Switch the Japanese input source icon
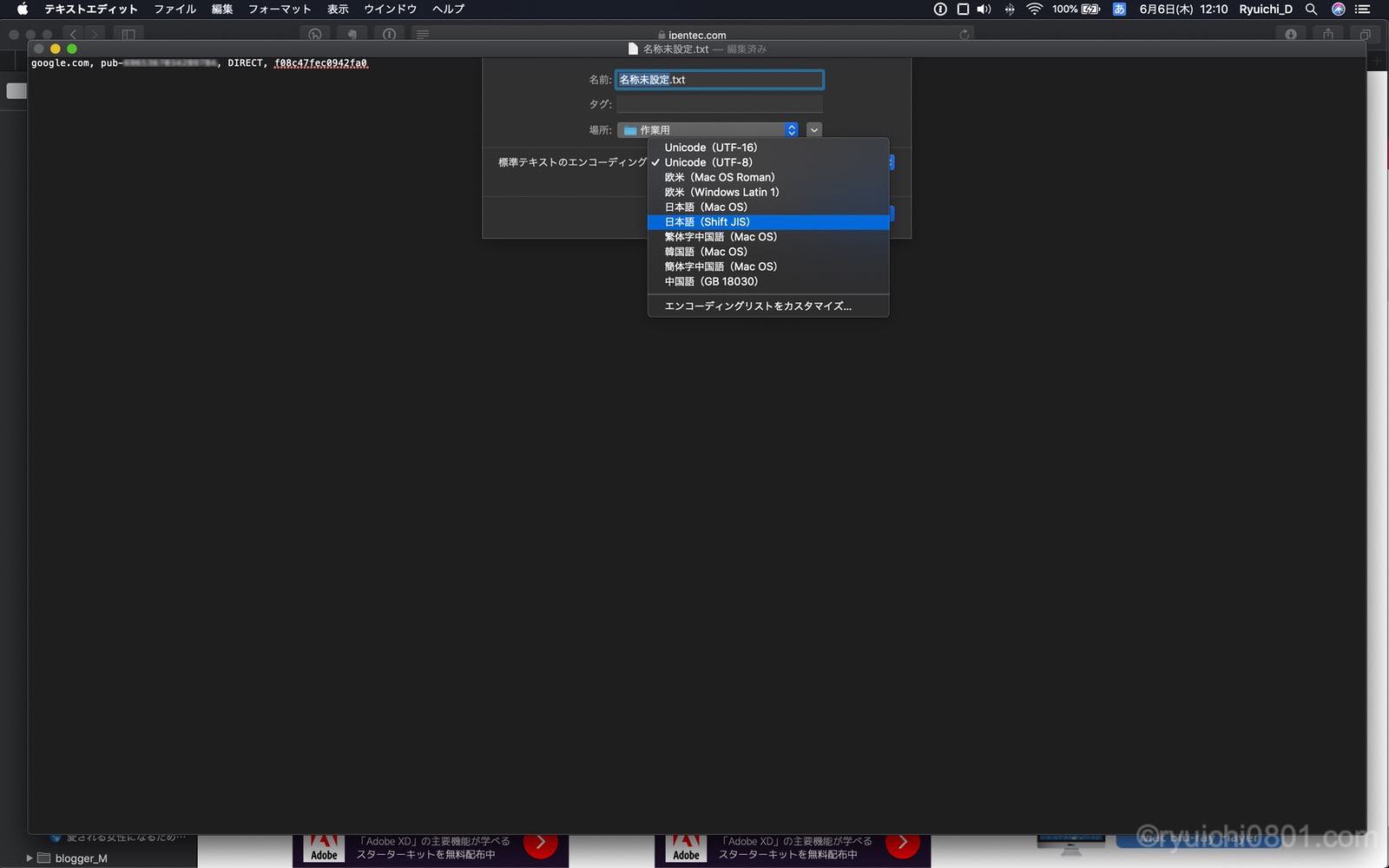Screen dimensions: 1389x868 pyautogui.click(x=1119, y=10)
